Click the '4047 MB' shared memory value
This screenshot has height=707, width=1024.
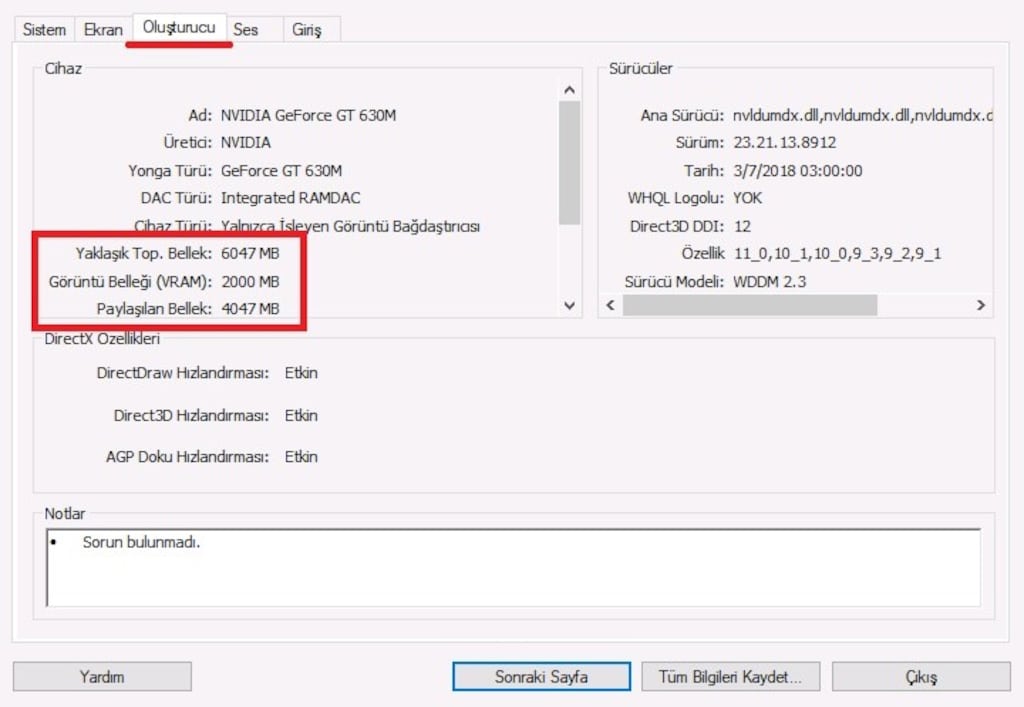250,309
